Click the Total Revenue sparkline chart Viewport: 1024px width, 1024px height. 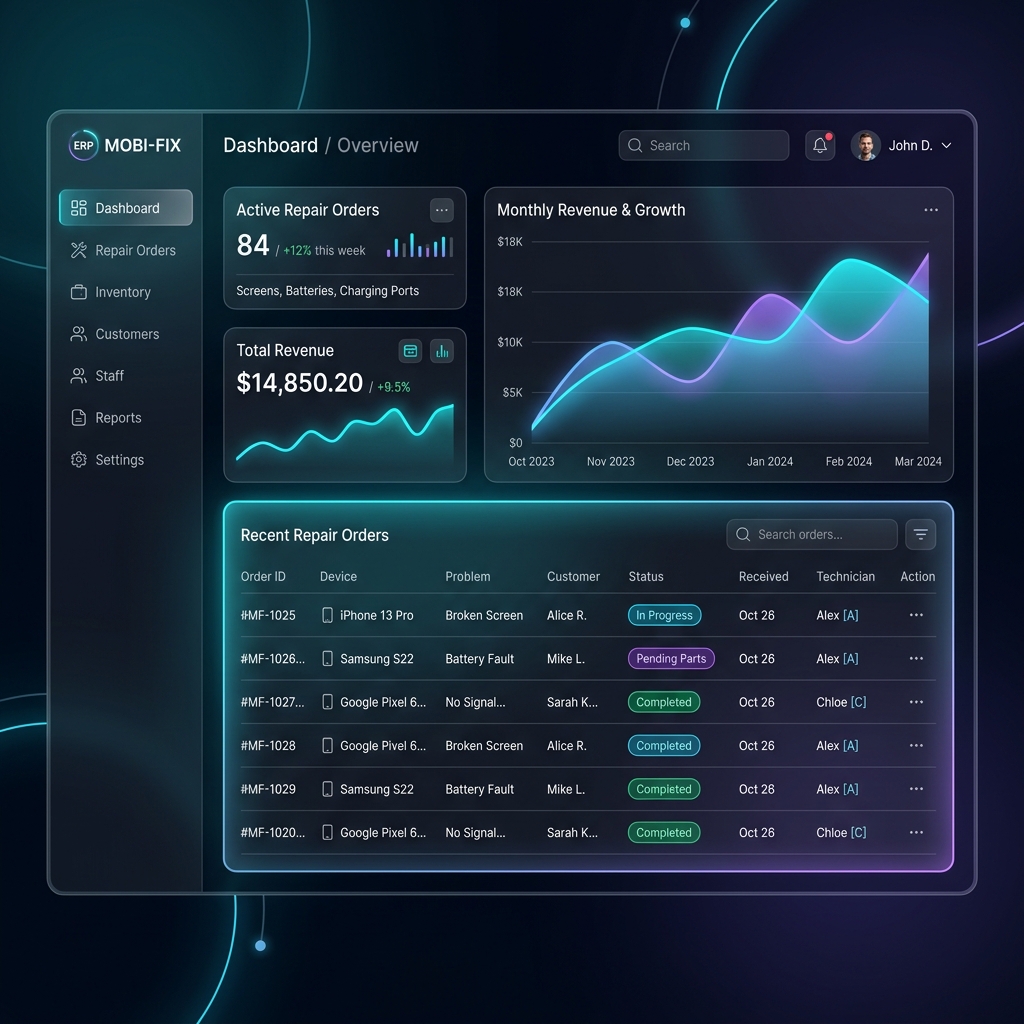pos(345,433)
